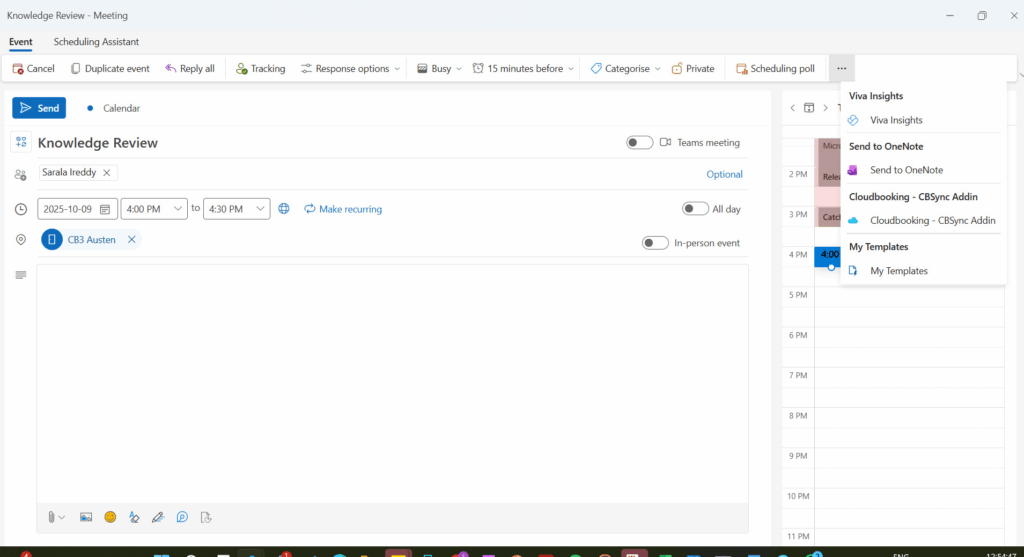The height and width of the screenshot is (557, 1024).
Task: Click the time zones globe icon
Action: [284, 209]
